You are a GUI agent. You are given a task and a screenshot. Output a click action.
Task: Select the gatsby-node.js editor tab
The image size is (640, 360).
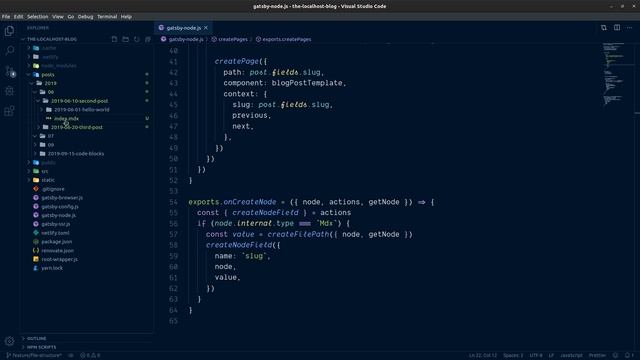point(183,28)
